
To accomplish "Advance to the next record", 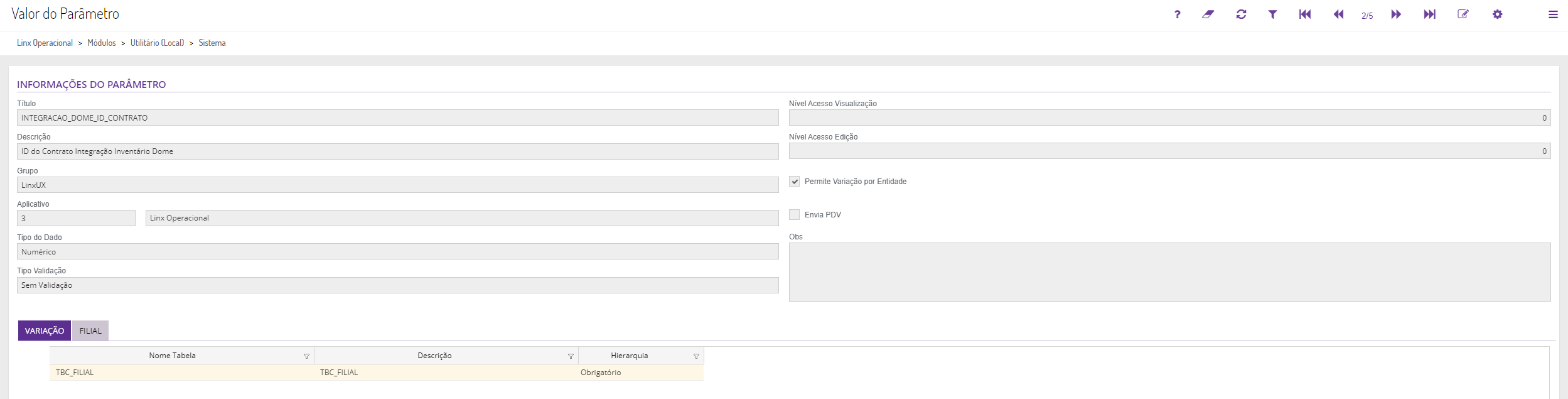I will point(1396,14).
